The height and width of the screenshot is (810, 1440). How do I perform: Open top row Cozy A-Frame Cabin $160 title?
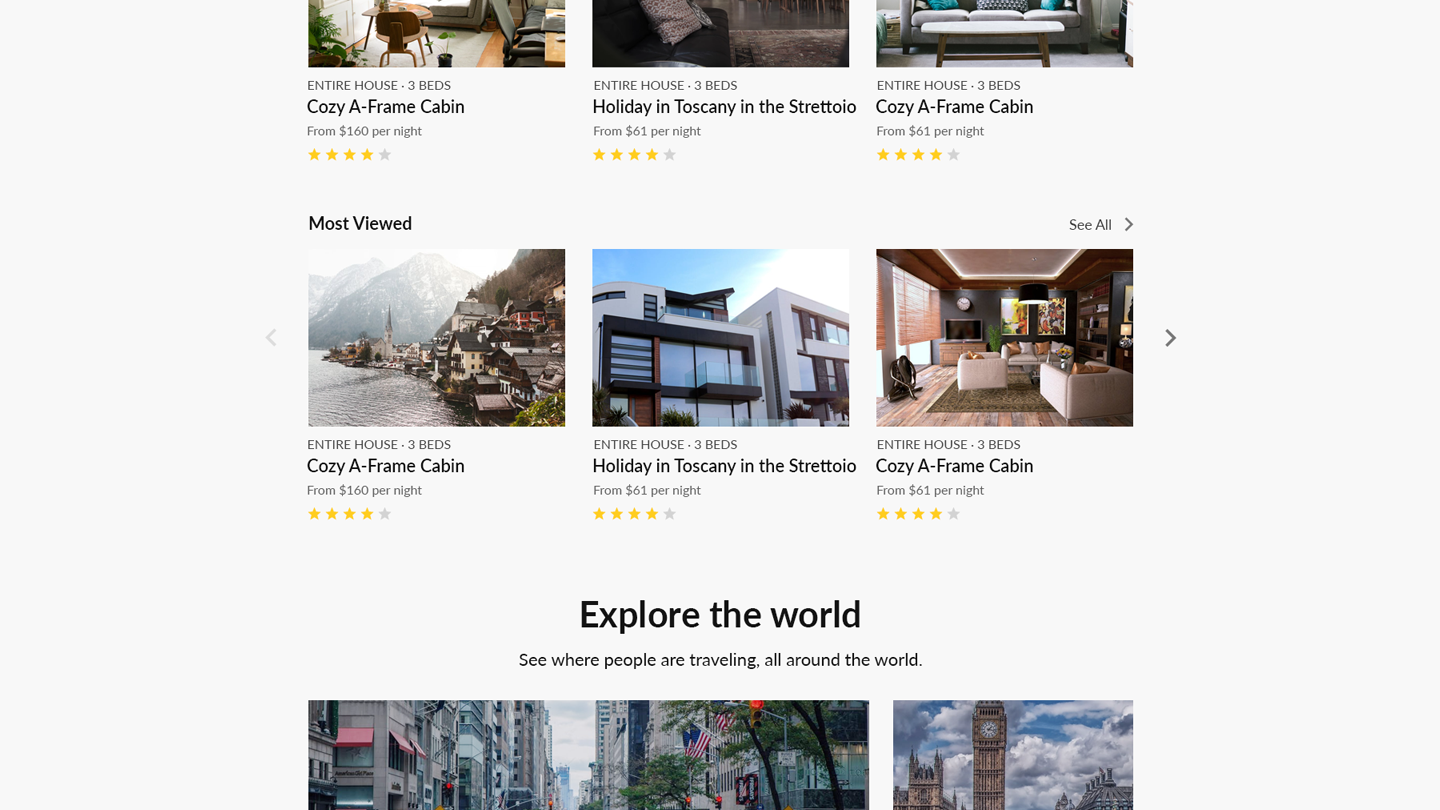(386, 107)
